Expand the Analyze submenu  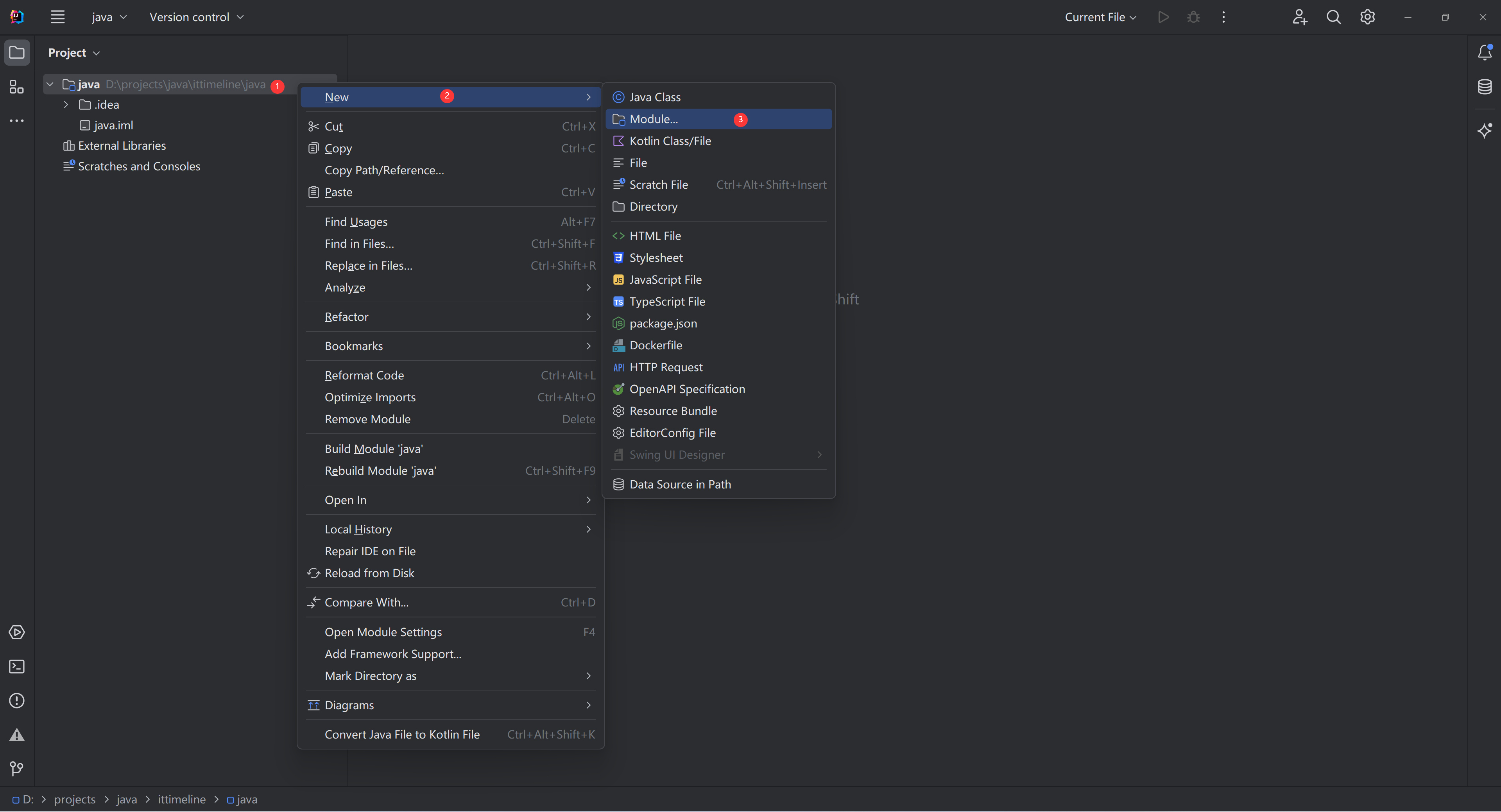coord(450,287)
